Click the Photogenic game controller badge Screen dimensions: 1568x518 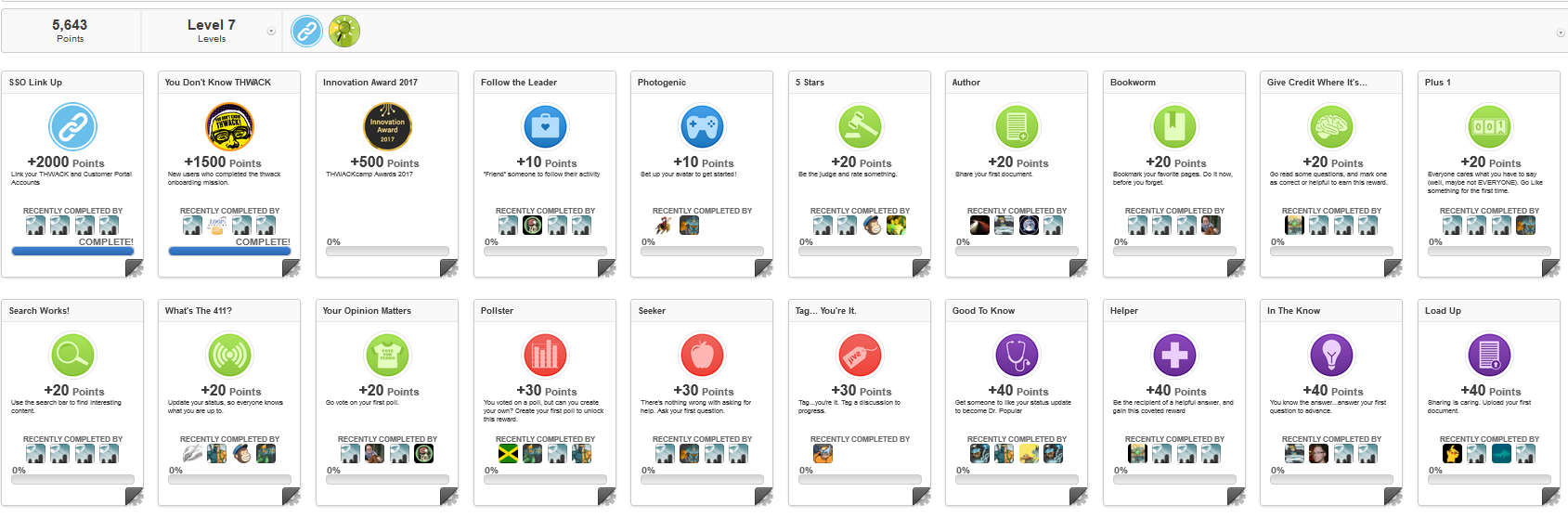tap(702, 126)
